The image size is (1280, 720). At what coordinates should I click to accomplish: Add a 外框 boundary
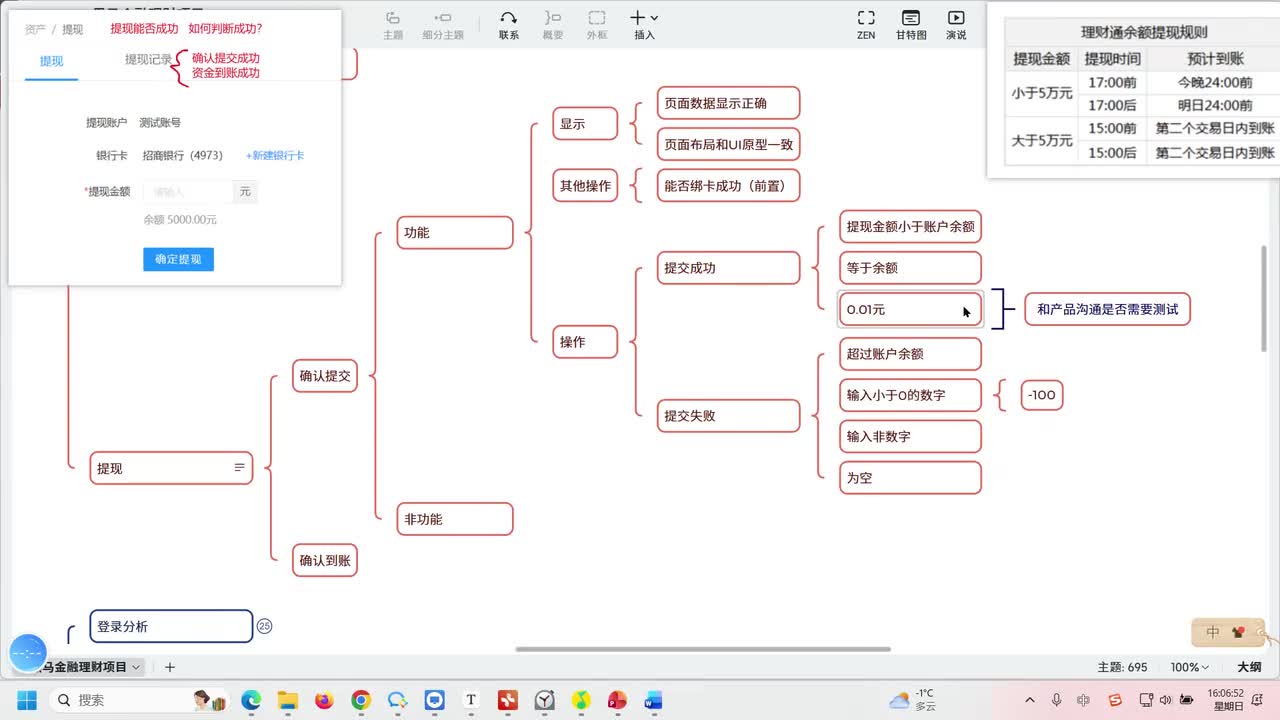click(597, 25)
